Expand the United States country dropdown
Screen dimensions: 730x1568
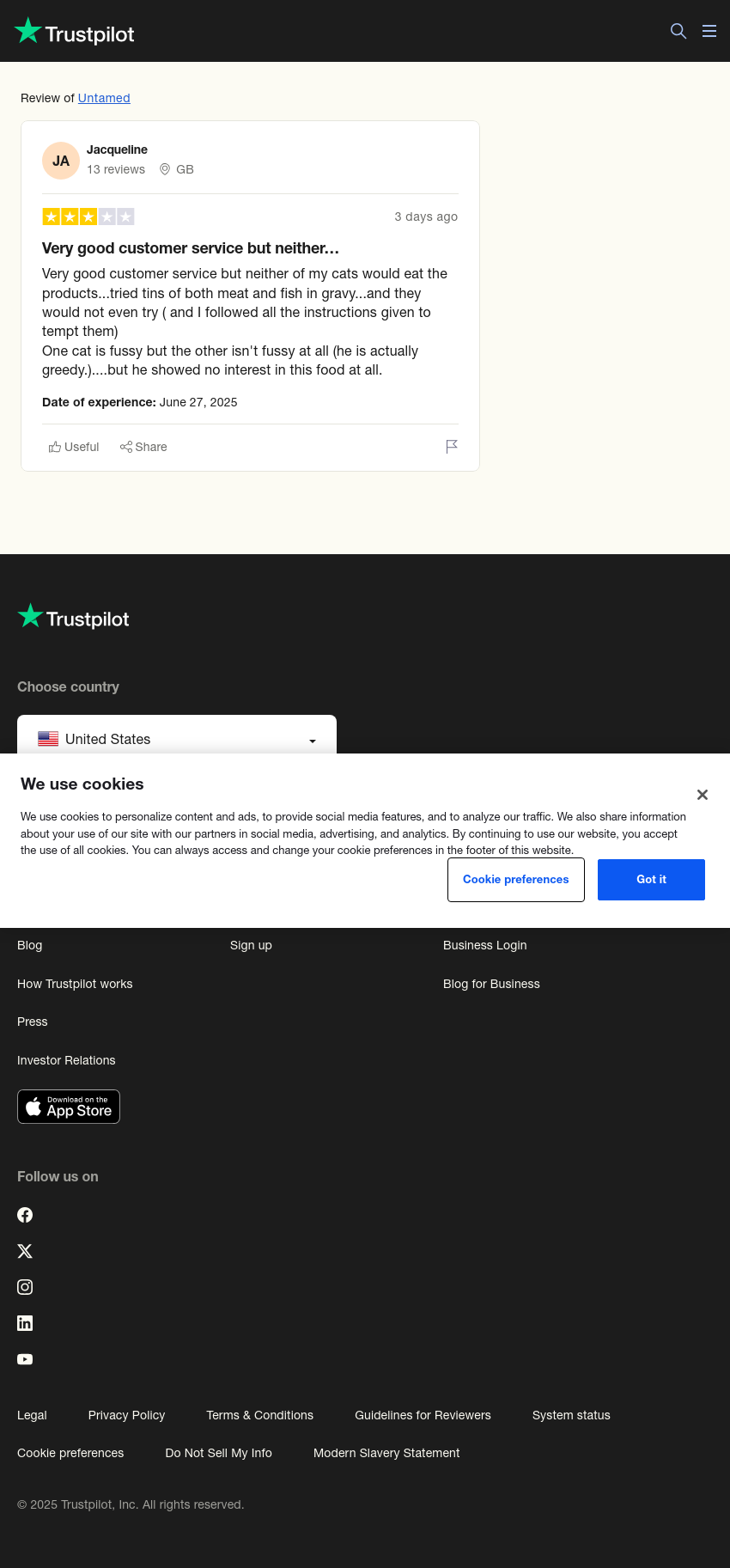(x=177, y=736)
